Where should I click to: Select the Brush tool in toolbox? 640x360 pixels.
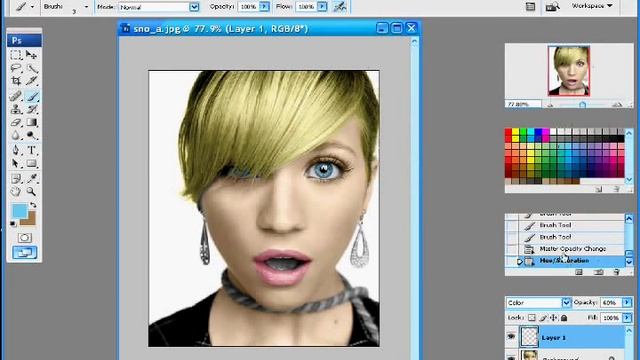(x=31, y=96)
